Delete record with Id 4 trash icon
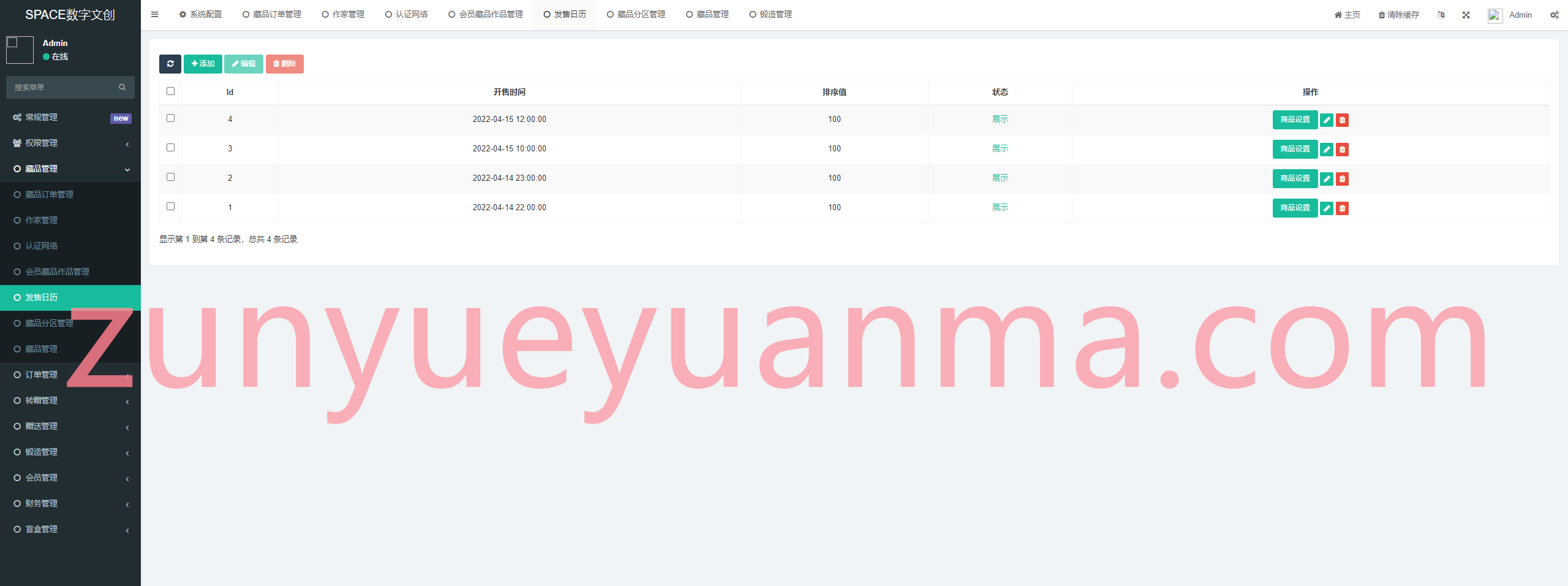 click(1342, 120)
